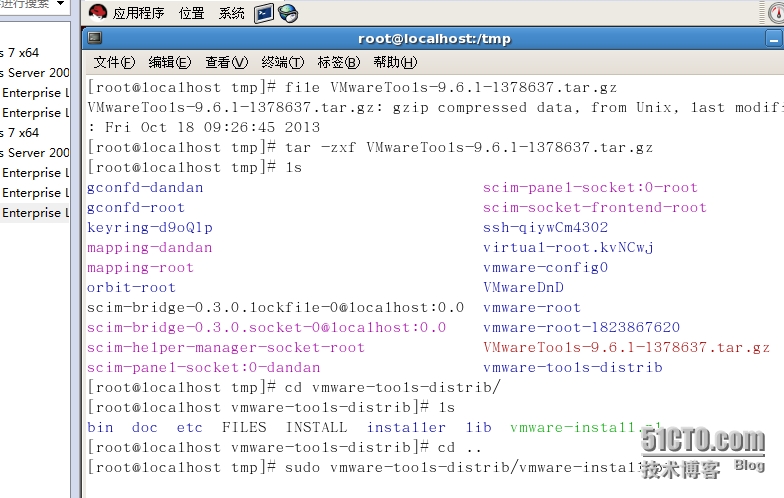Image resolution: width=784 pixels, height=498 pixels.
Task: Click the INSTALL entry
Action: pos(316,428)
